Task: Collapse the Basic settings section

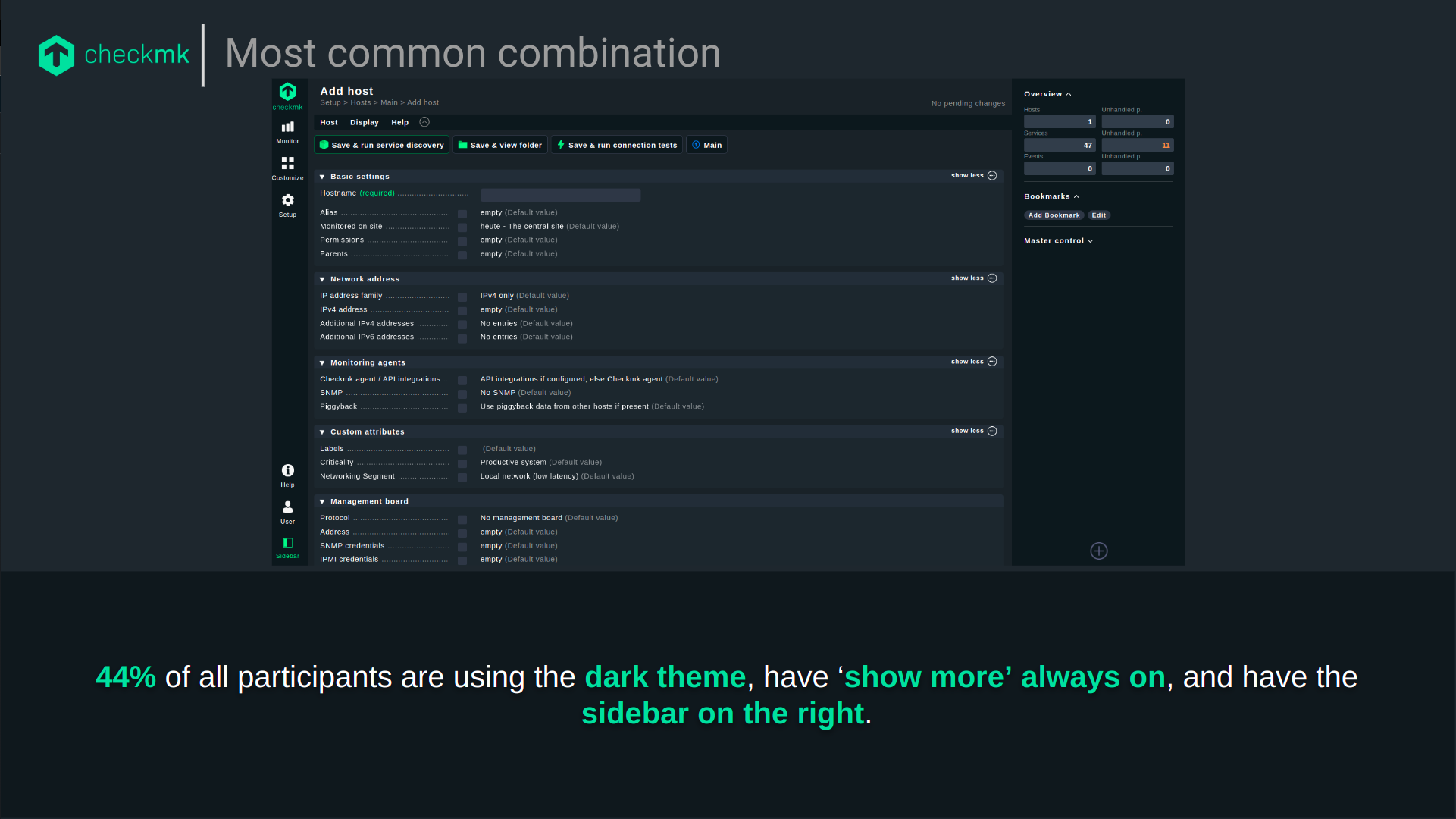Action: (322, 177)
